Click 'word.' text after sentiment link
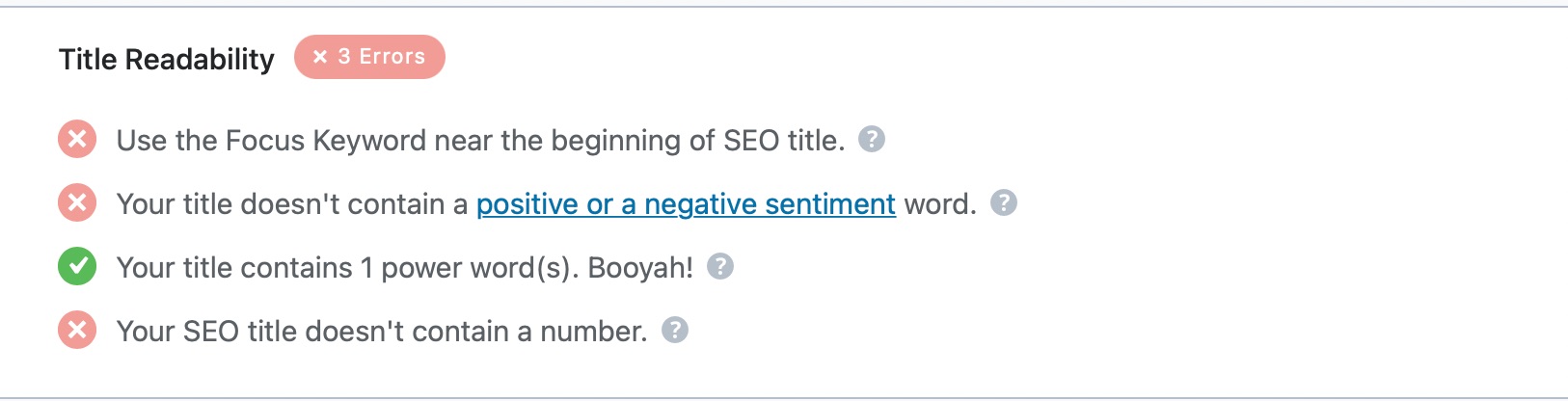The image size is (1568, 401). (x=940, y=204)
